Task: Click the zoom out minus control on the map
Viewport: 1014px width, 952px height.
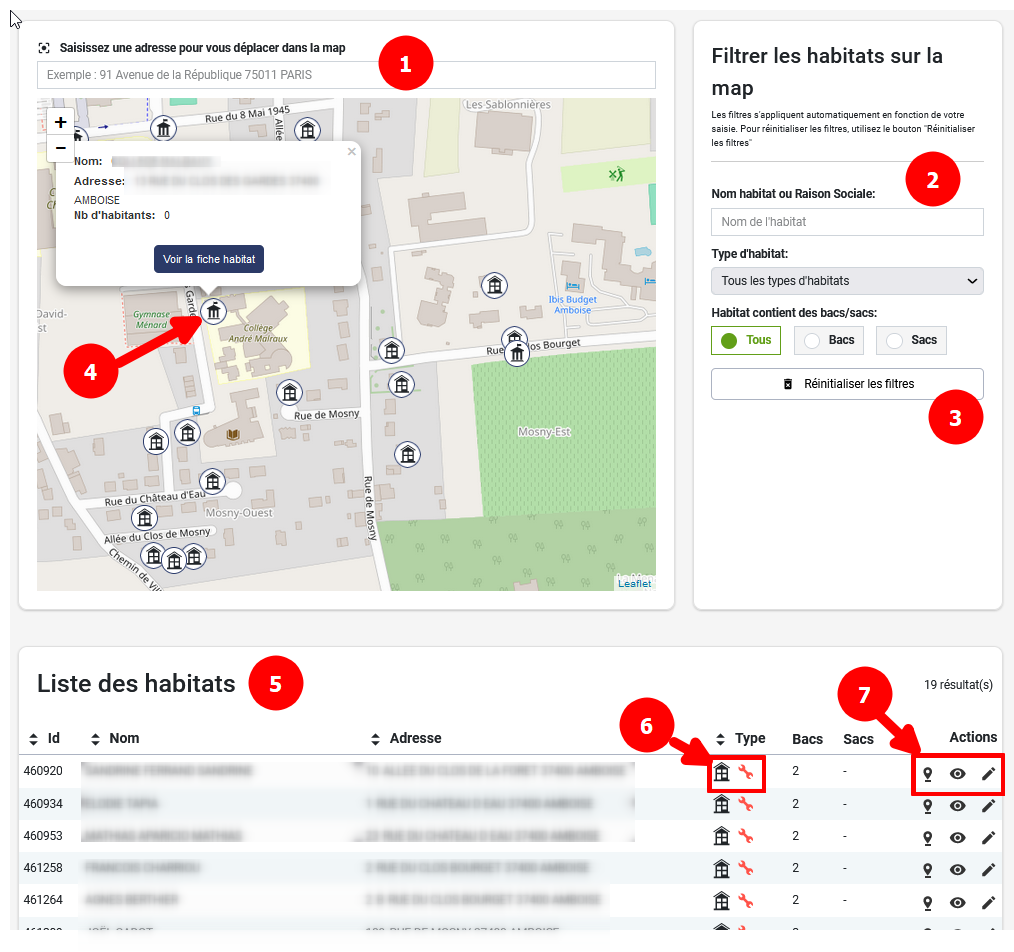Action: click(60, 147)
